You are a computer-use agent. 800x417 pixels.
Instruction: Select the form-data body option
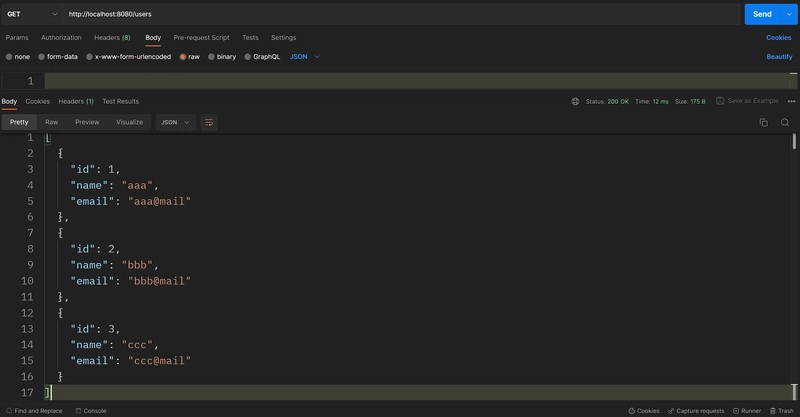[41, 57]
